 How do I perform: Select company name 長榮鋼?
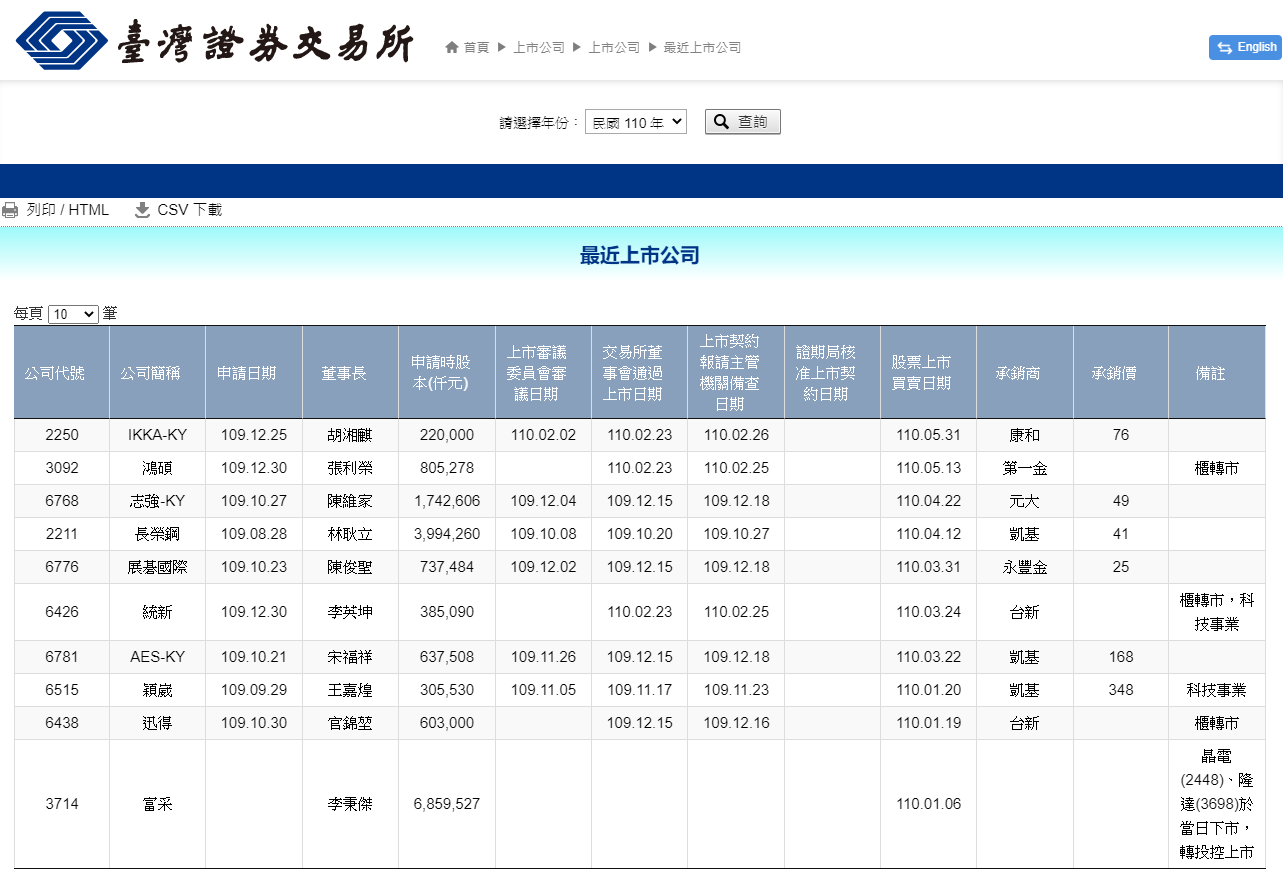(158, 534)
